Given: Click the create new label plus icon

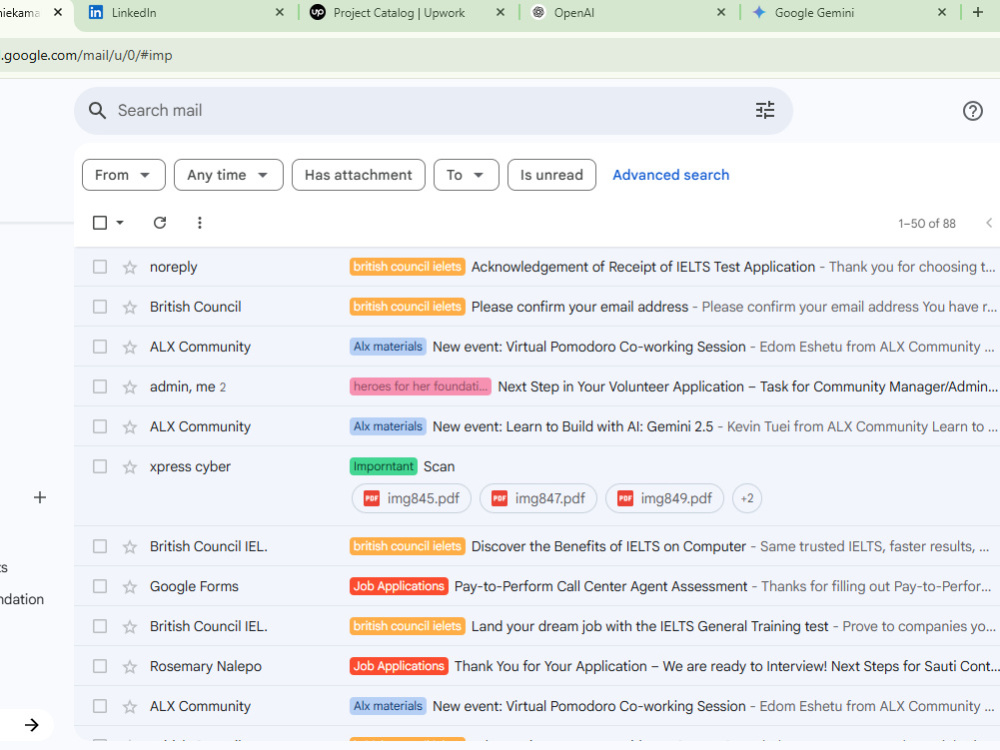Looking at the screenshot, I should click(40, 497).
